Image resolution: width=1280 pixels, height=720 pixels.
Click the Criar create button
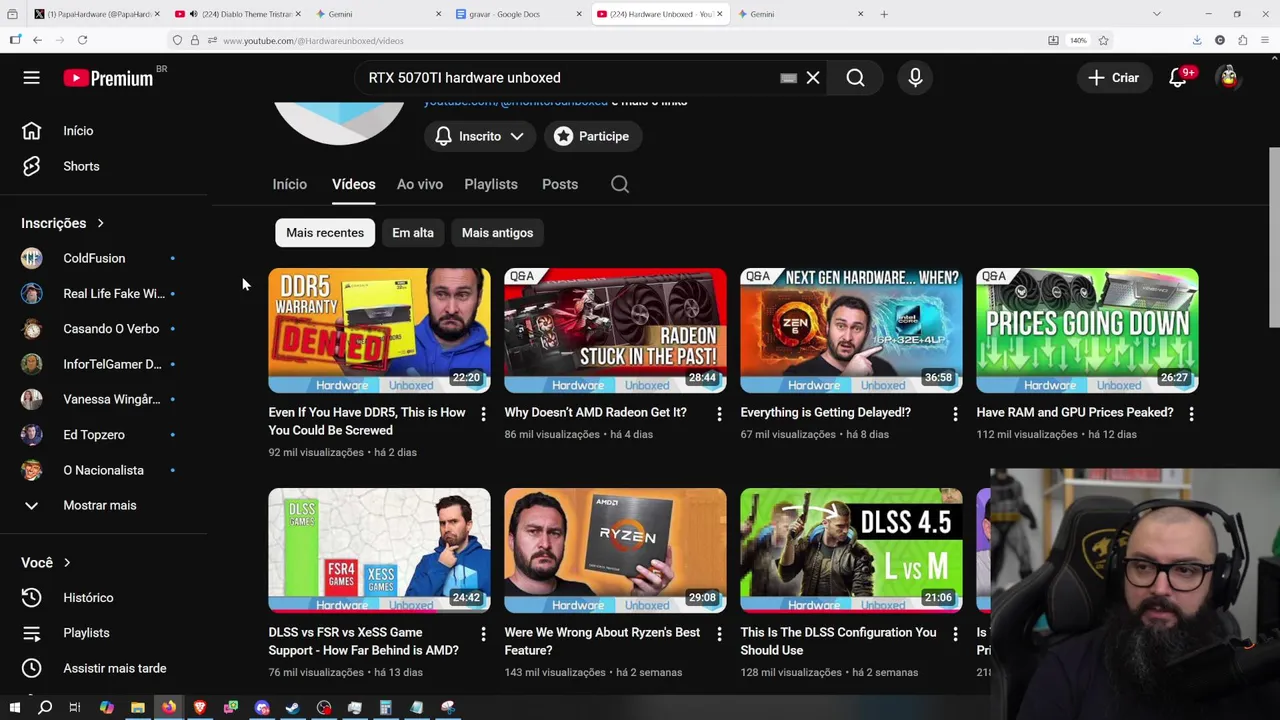1114,78
